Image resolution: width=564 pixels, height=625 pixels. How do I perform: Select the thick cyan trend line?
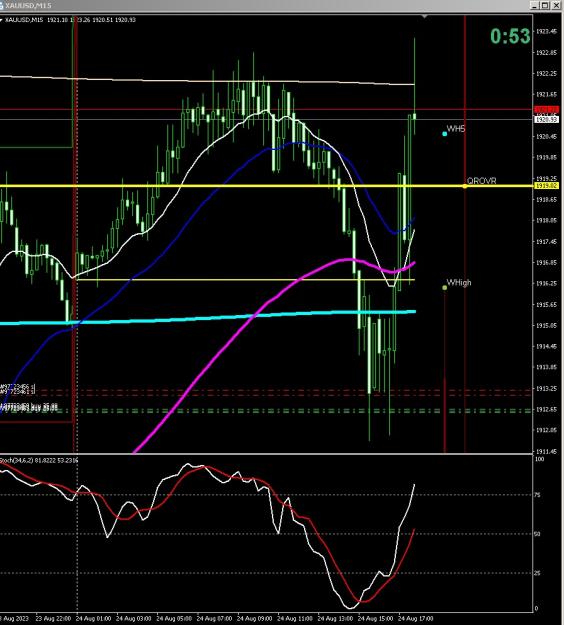pos(207,318)
